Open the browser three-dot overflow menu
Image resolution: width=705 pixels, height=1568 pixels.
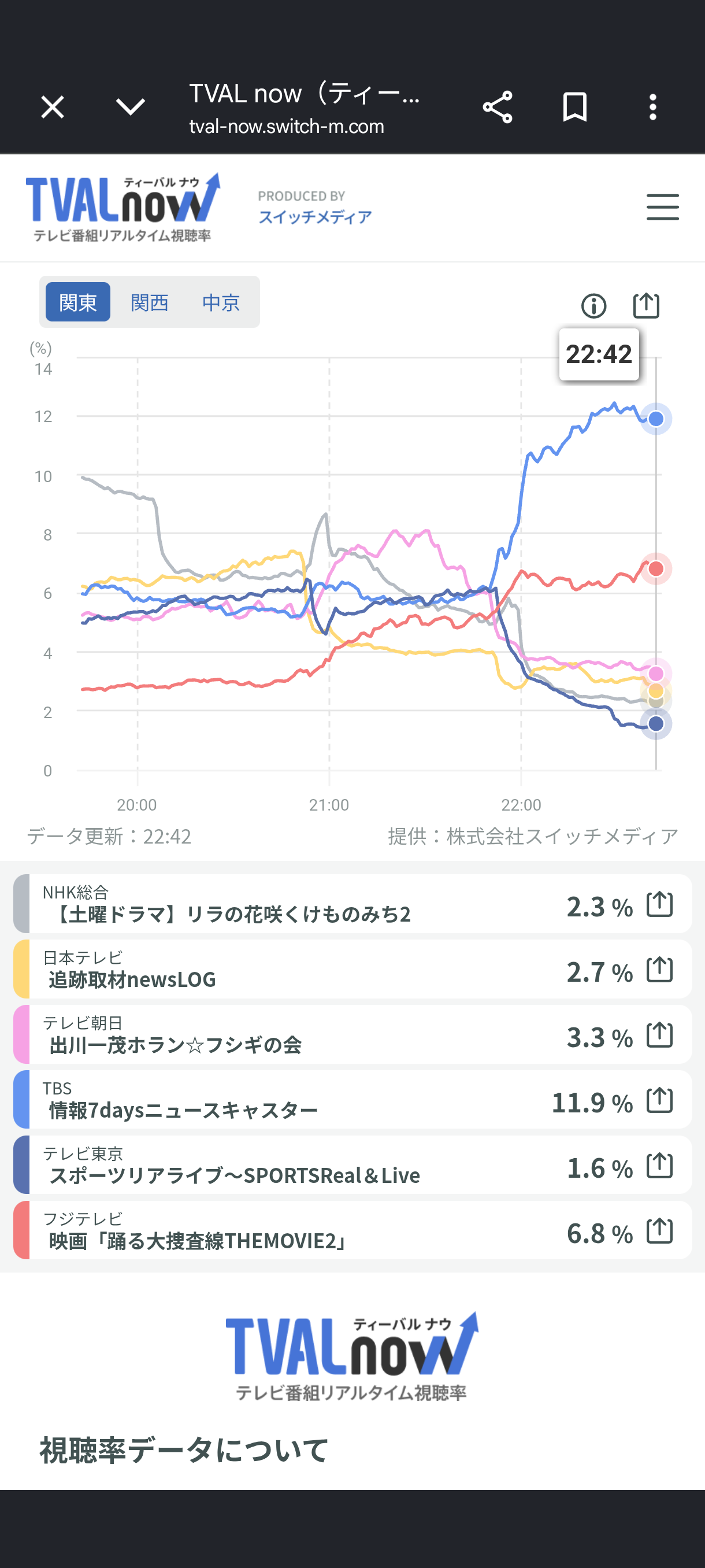click(652, 107)
